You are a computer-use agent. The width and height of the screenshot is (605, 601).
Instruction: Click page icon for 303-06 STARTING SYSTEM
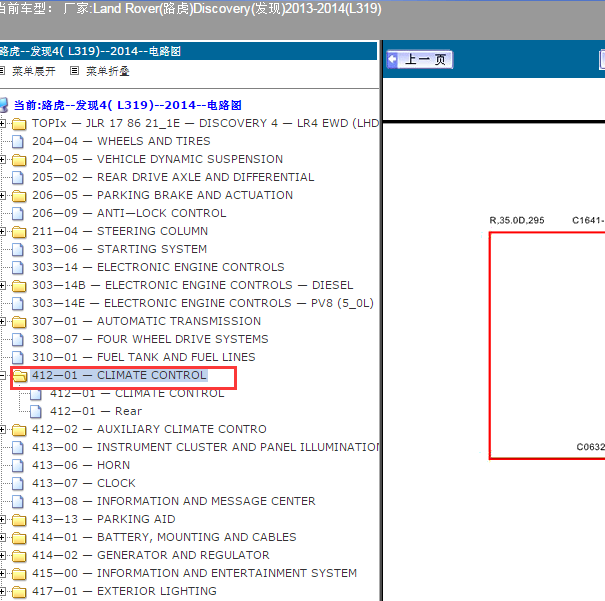[x=17, y=250]
